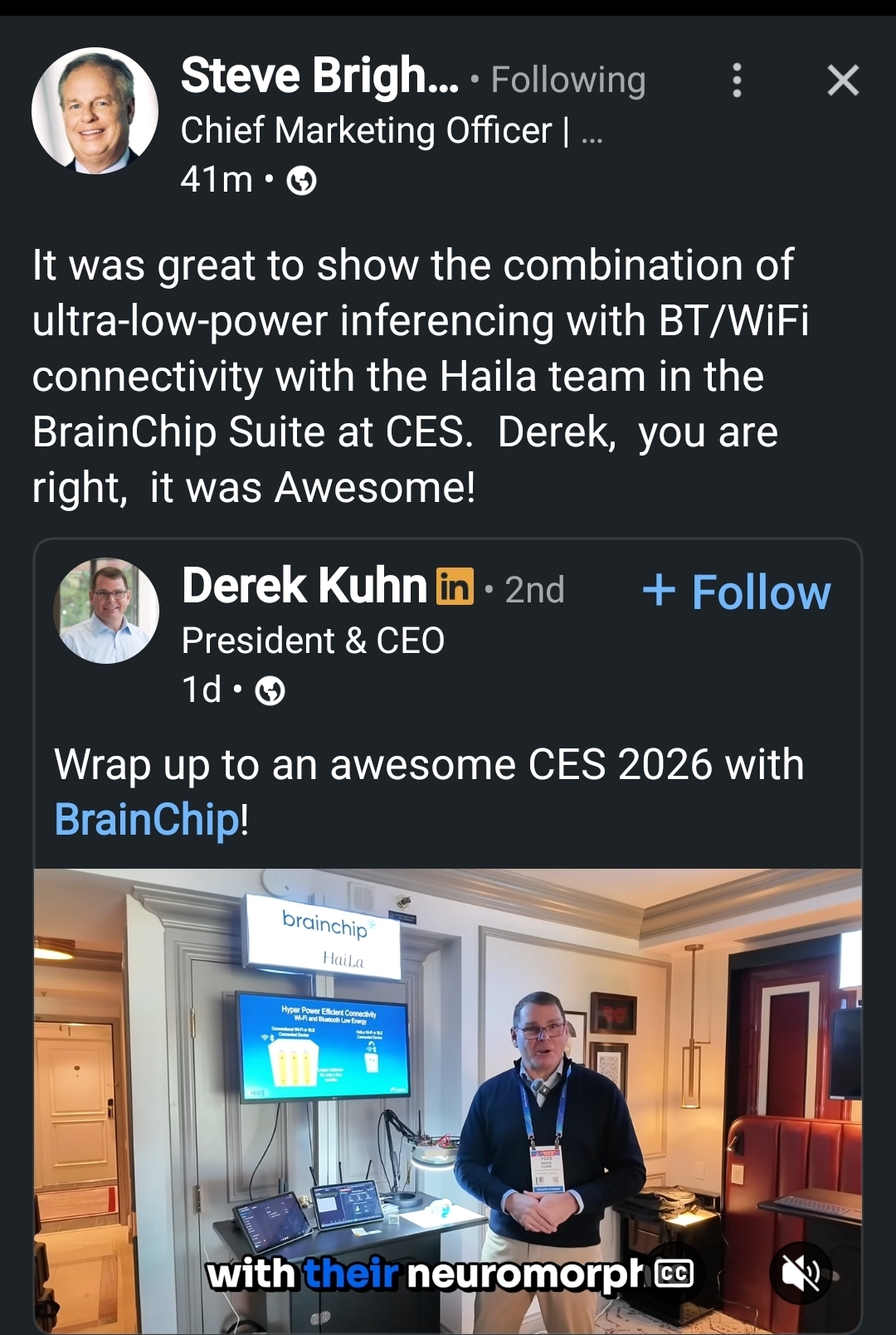Tap President & CEO headline text
The image size is (896, 1335).
coord(313,641)
